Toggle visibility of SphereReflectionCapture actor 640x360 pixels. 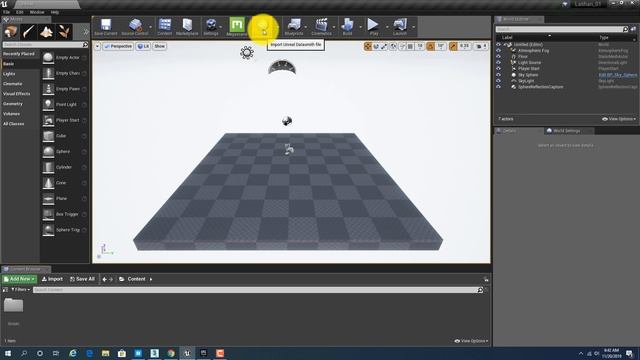(498, 87)
